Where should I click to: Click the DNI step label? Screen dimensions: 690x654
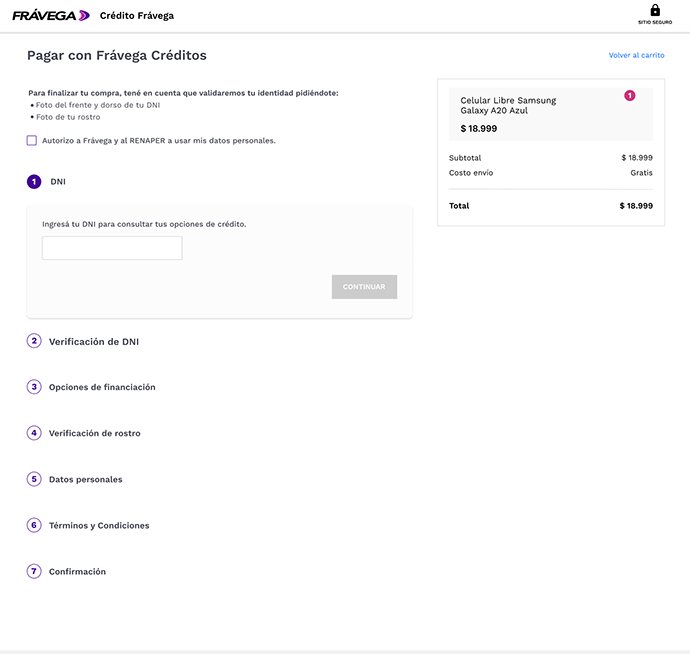tap(58, 182)
